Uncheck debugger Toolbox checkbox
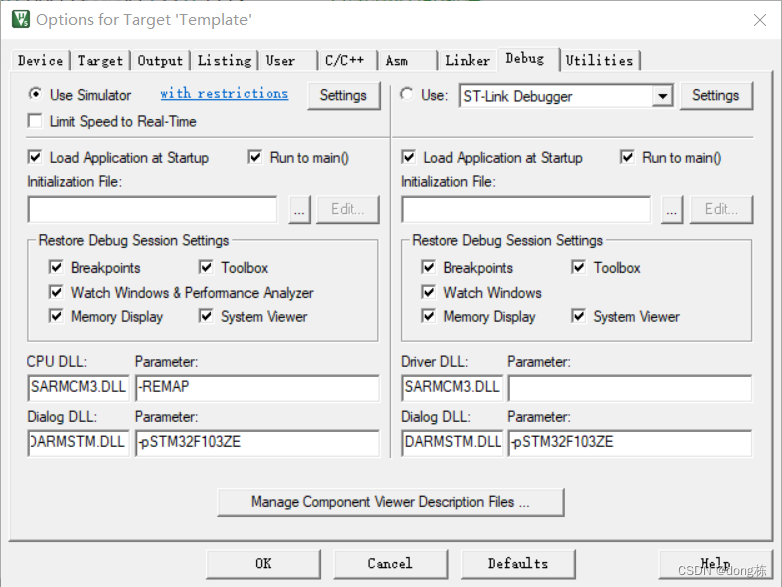Screen dimensions: 782x587 (x=579, y=267)
